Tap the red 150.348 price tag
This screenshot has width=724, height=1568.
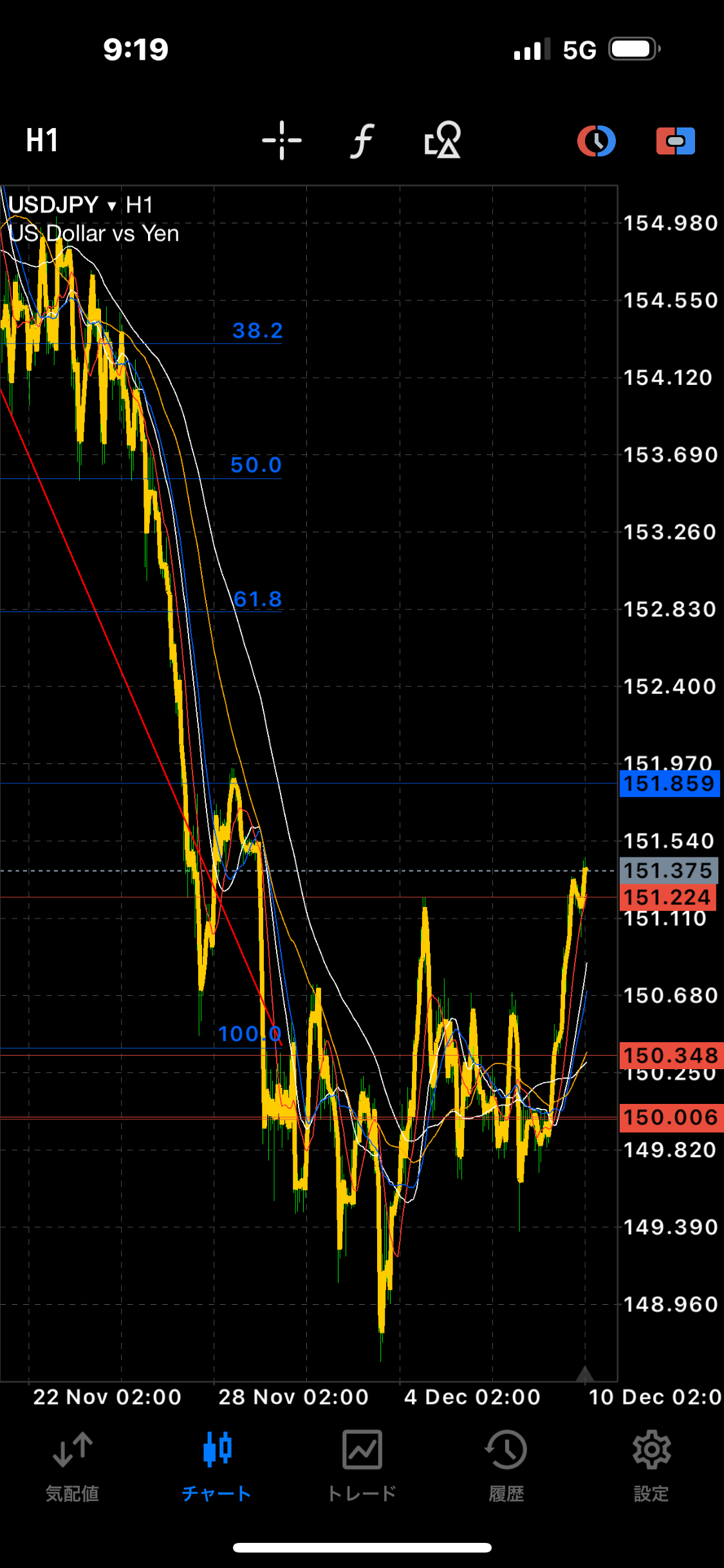tap(671, 1056)
